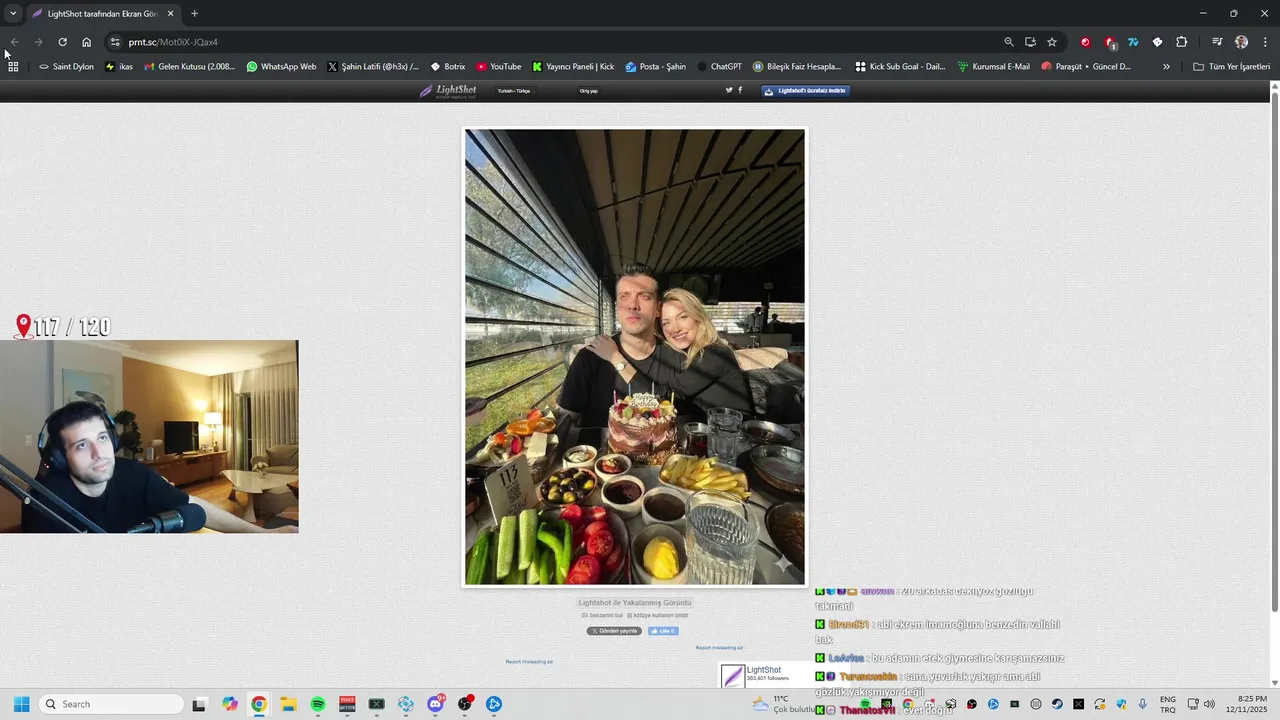Viewport: 1280px width, 720px height.
Task: Select the LightShot Ekran Görüntüsü tab
Action: click(x=103, y=13)
